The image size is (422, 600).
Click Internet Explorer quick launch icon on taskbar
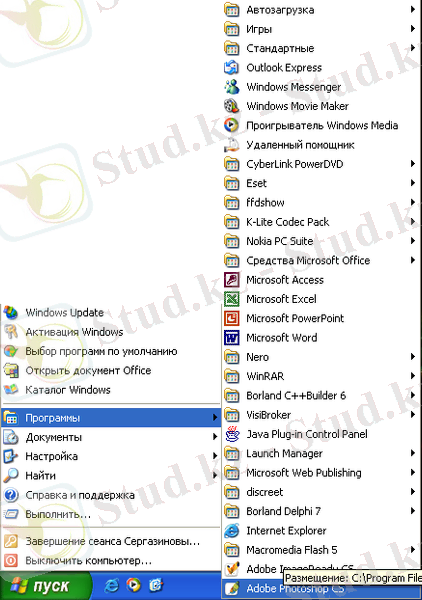tap(111, 585)
